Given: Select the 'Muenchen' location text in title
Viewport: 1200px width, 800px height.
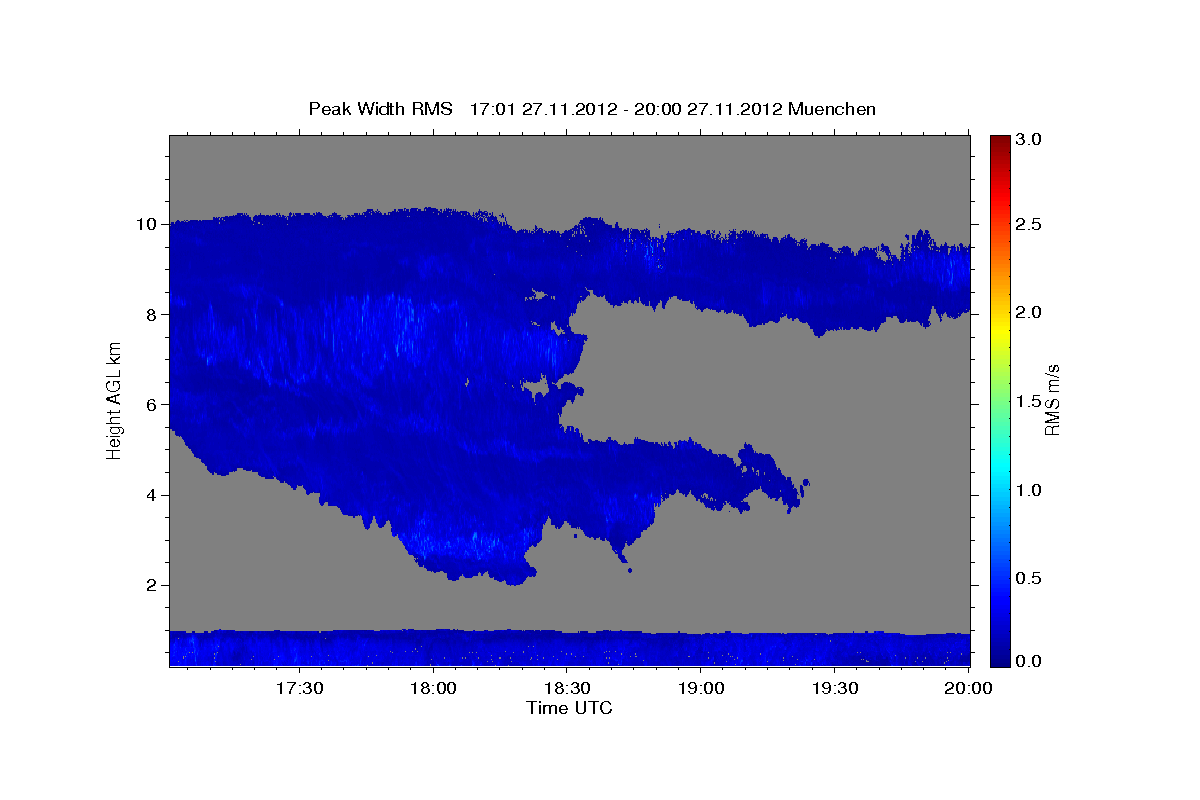Looking at the screenshot, I should [832, 109].
